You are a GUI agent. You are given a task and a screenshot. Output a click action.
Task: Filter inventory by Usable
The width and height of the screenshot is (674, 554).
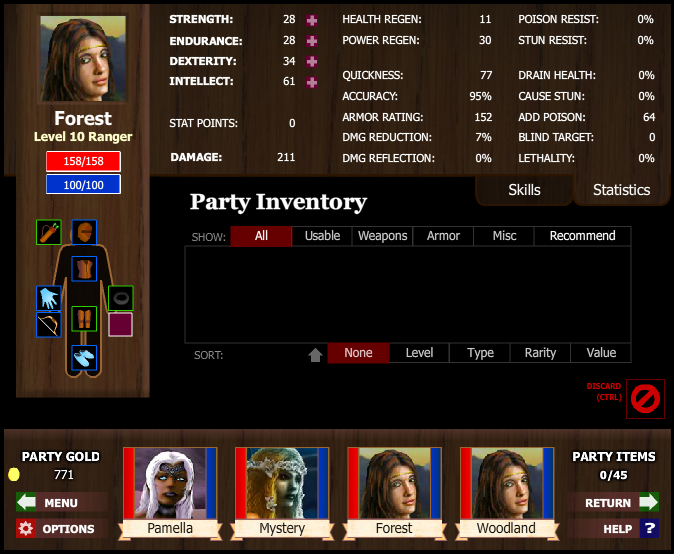tap(322, 236)
